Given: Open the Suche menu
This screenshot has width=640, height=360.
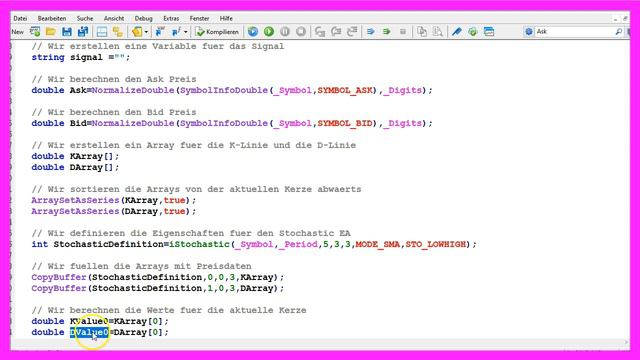Looking at the screenshot, I should pos(85,18).
